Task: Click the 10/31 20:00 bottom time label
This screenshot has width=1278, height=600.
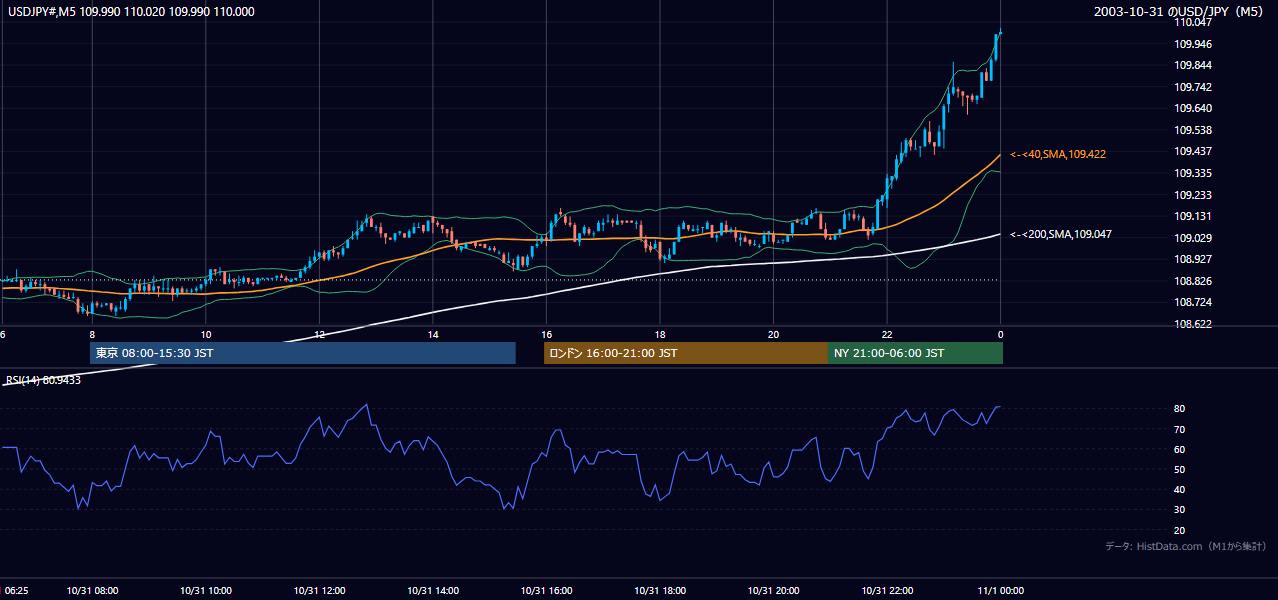Action: coord(773,591)
